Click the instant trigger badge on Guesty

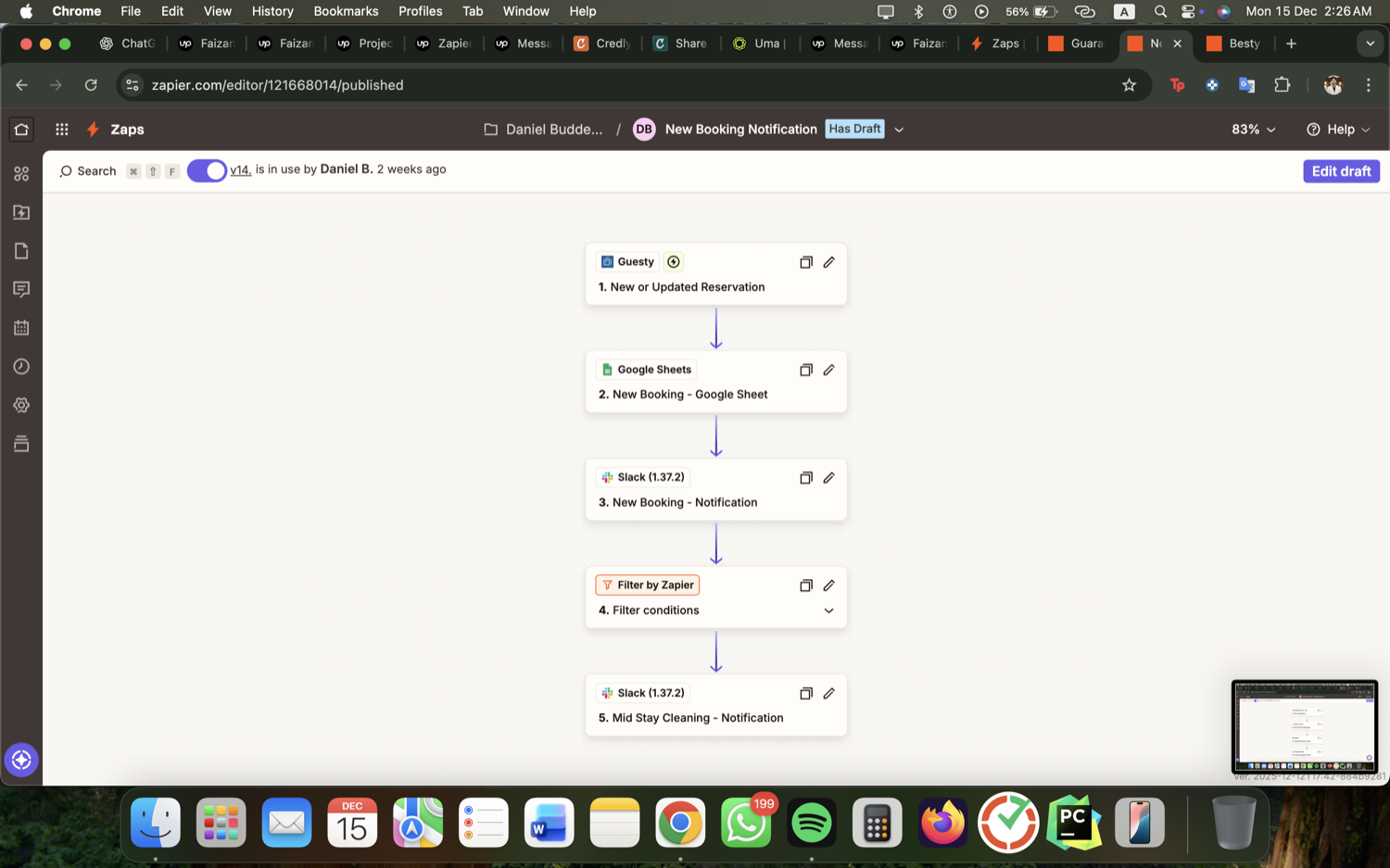[674, 262]
